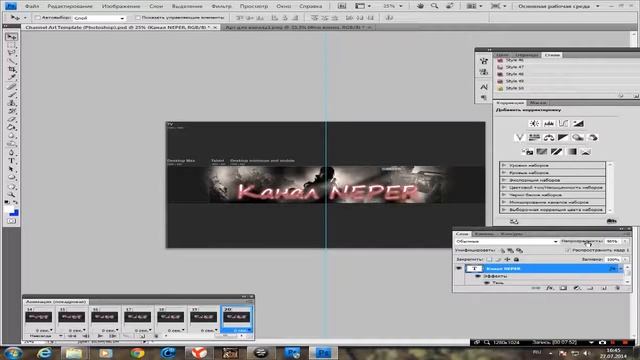Toggle the lock transparent pixels icon
640x360 pixels.
click(x=489, y=259)
